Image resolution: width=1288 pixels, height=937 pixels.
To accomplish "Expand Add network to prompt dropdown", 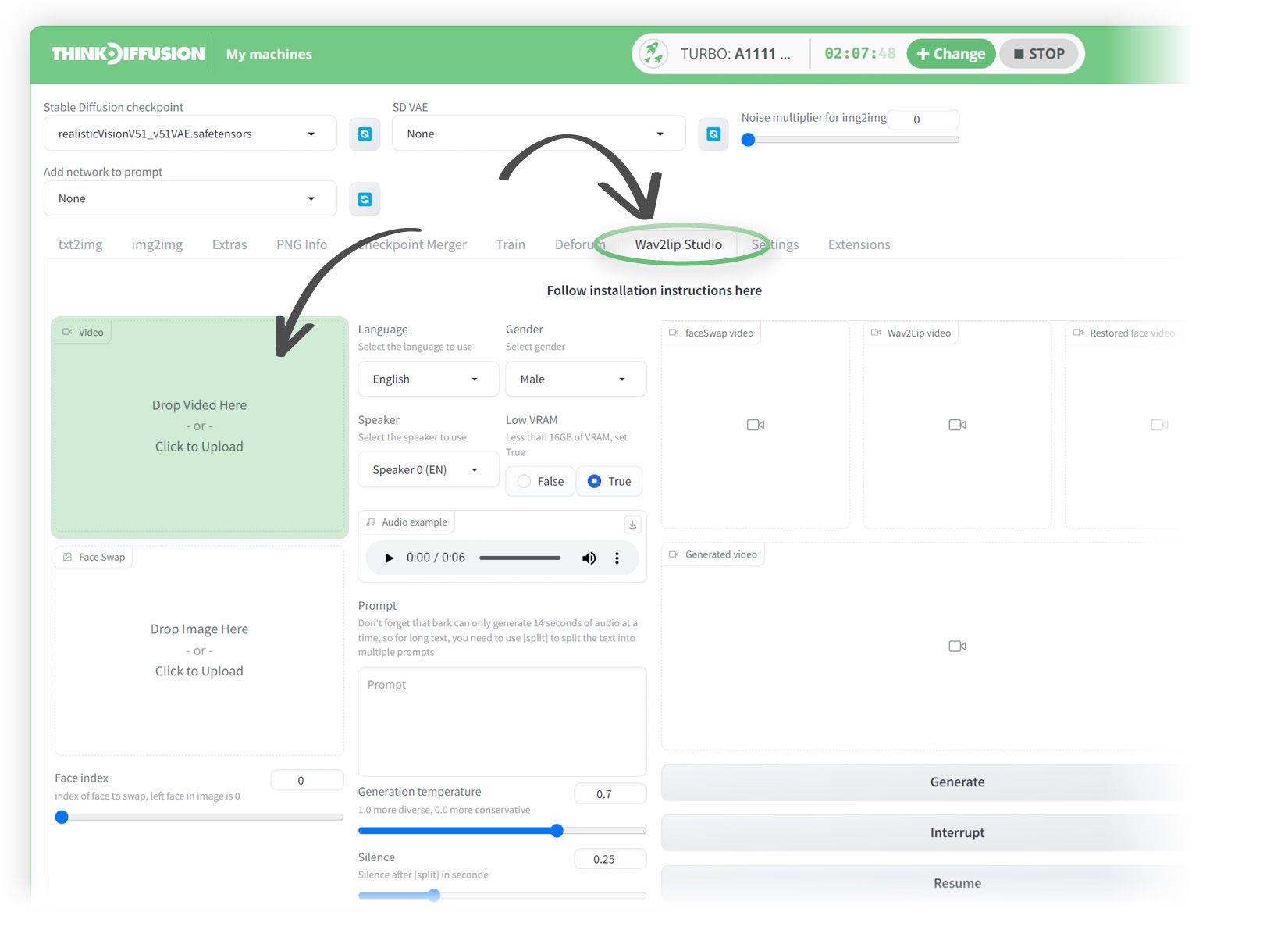I will tap(190, 198).
